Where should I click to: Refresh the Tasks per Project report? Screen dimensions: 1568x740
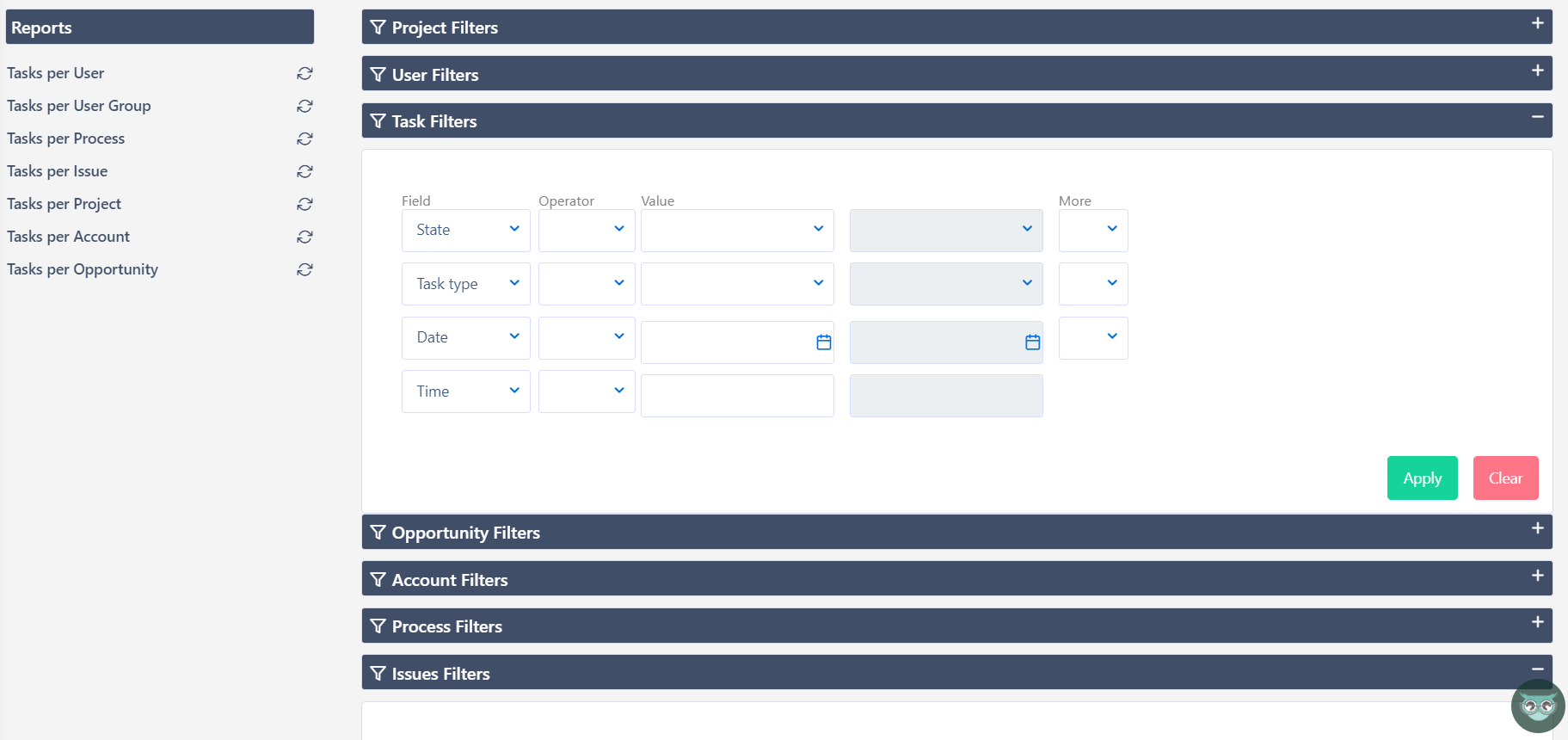coord(304,205)
